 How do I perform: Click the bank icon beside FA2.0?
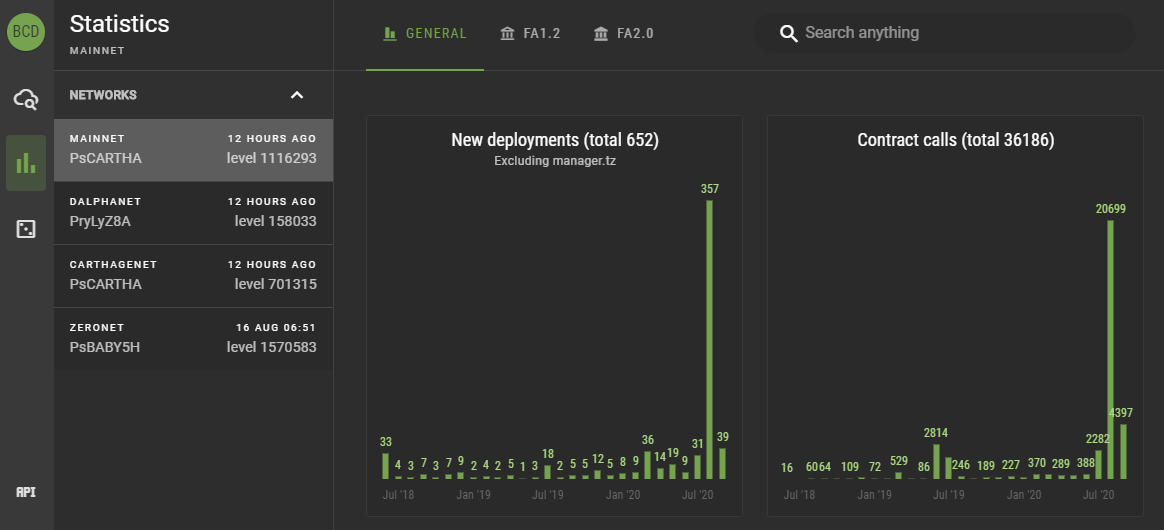click(x=601, y=33)
